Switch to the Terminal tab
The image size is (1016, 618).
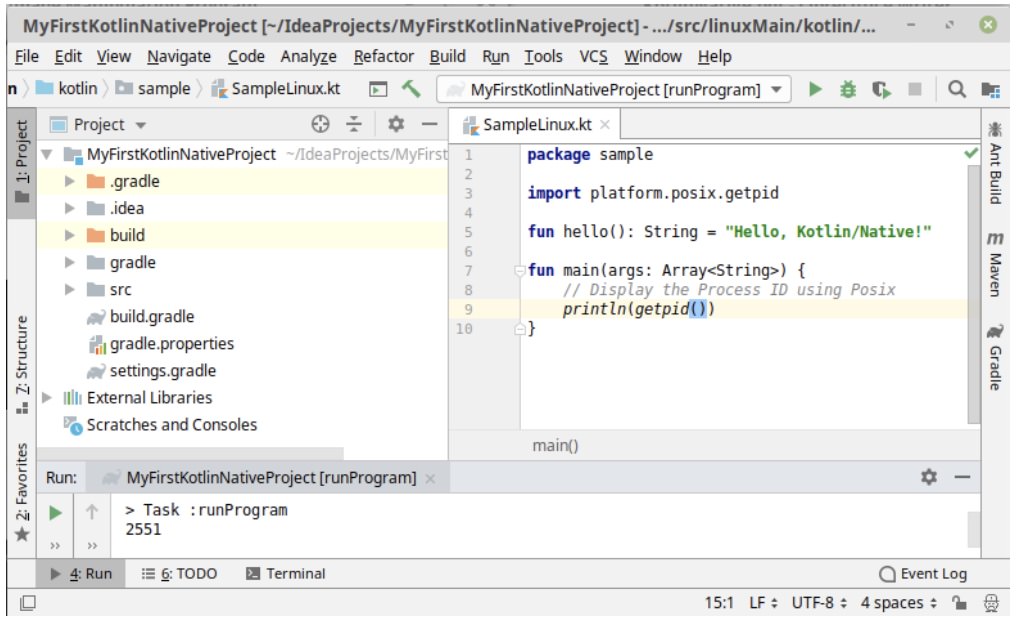(x=297, y=573)
